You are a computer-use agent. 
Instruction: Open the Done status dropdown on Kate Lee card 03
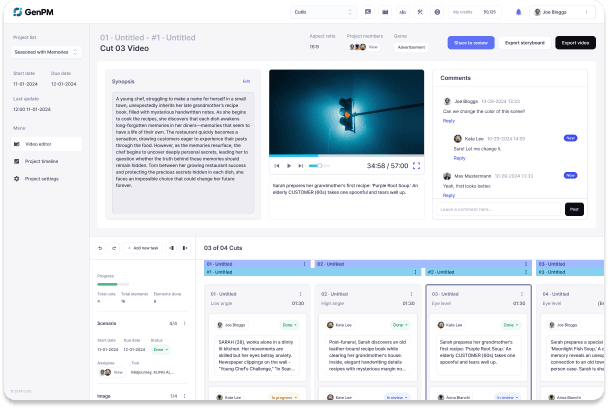click(511, 325)
